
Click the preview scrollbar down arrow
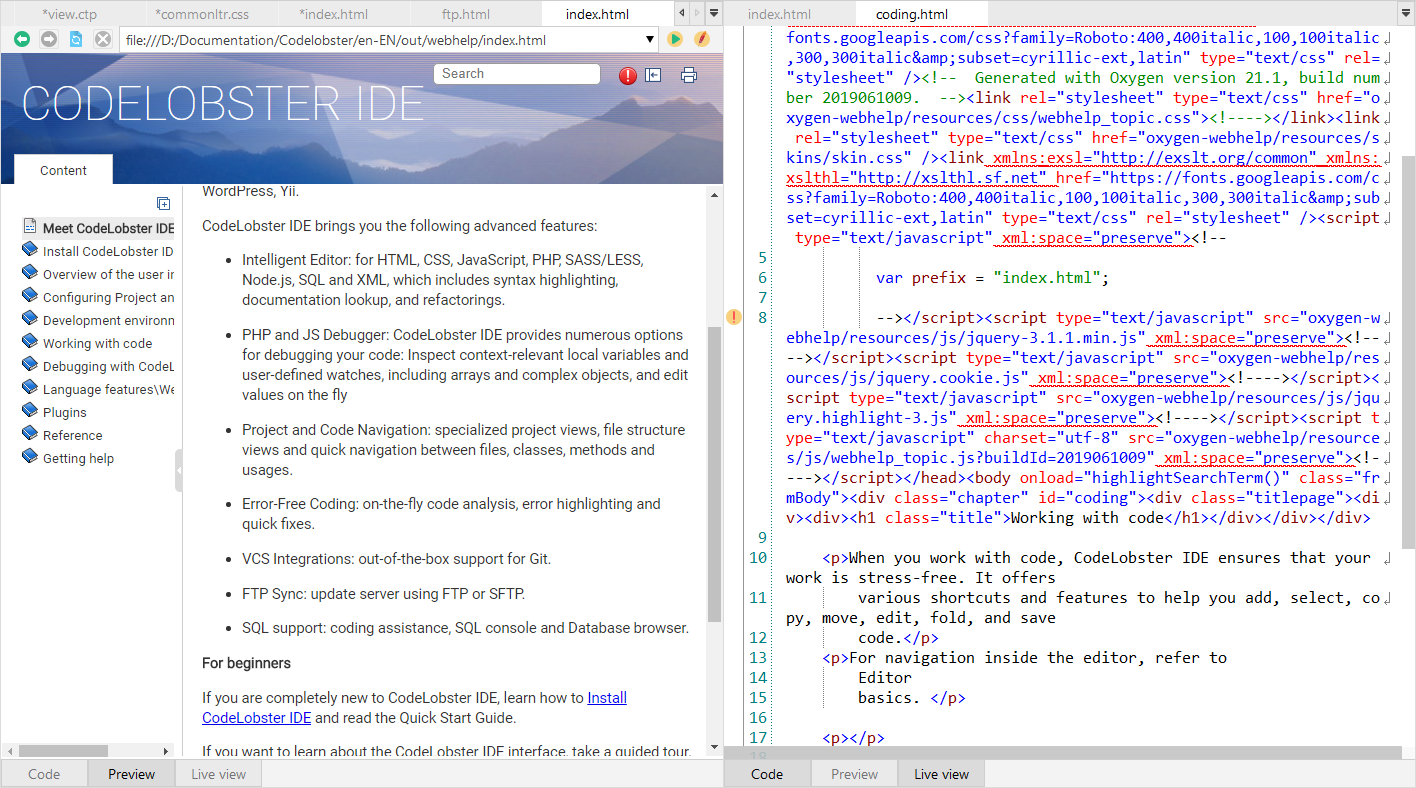coord(714,748)
